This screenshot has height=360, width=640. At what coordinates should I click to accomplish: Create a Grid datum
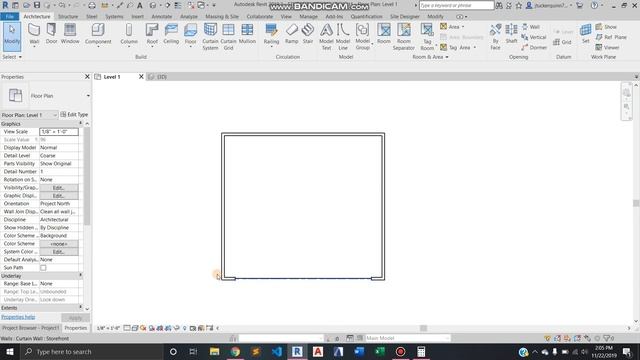point(562,42)
